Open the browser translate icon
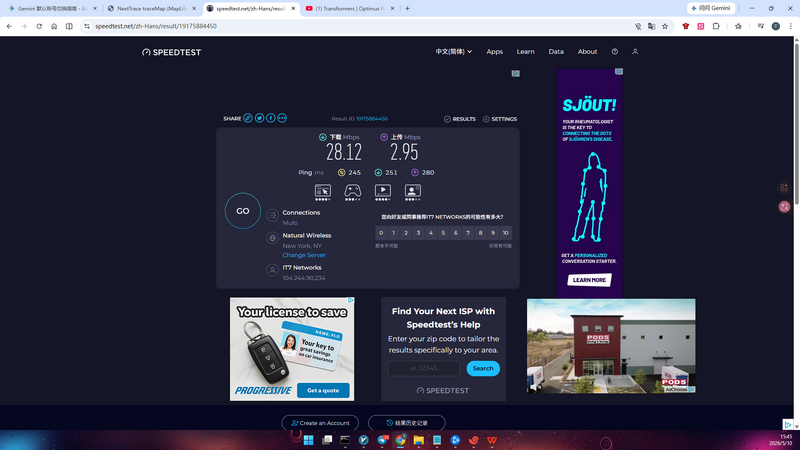 pyautogui.click(x=652, y=26)
